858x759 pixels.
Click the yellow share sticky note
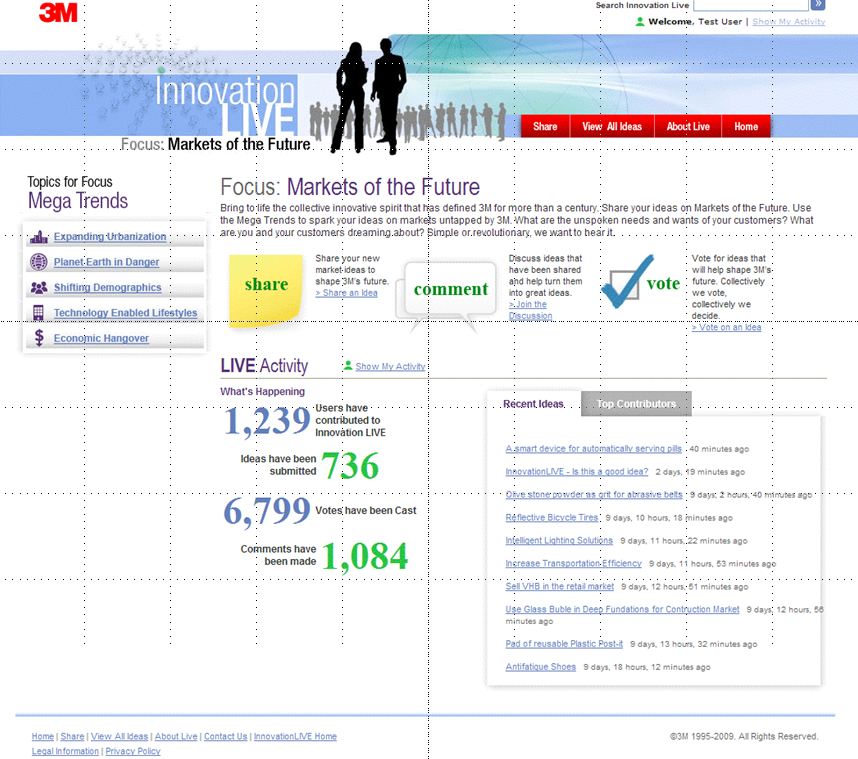pyautogui.click(x=266, y=291)
